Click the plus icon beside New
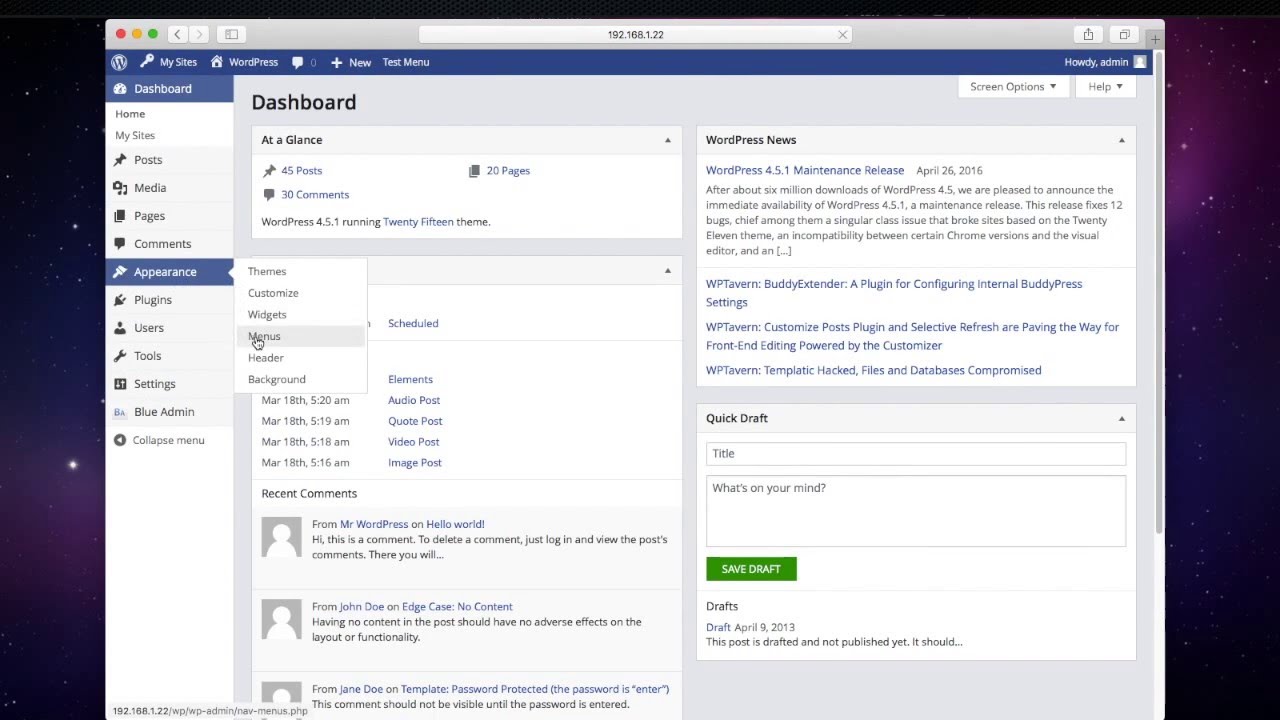Image resolution: width=1280 pixels, height=720 pixels. [x=337, y=62]
